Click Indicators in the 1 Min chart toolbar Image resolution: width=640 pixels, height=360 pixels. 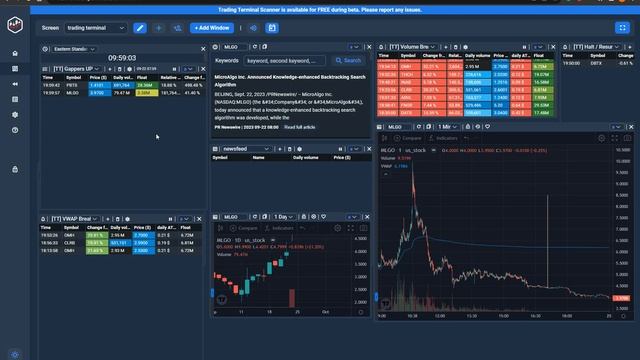pyautogui.click(x=442, y=138)
